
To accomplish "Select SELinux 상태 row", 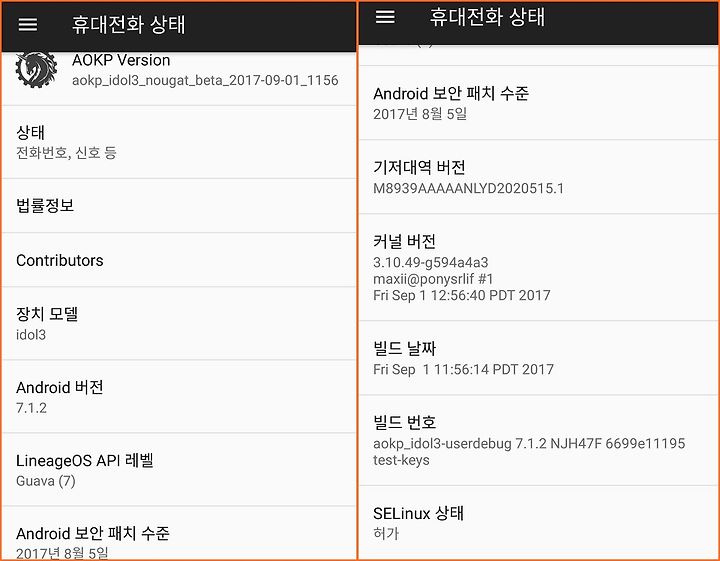I will click(x=539, y=522).
